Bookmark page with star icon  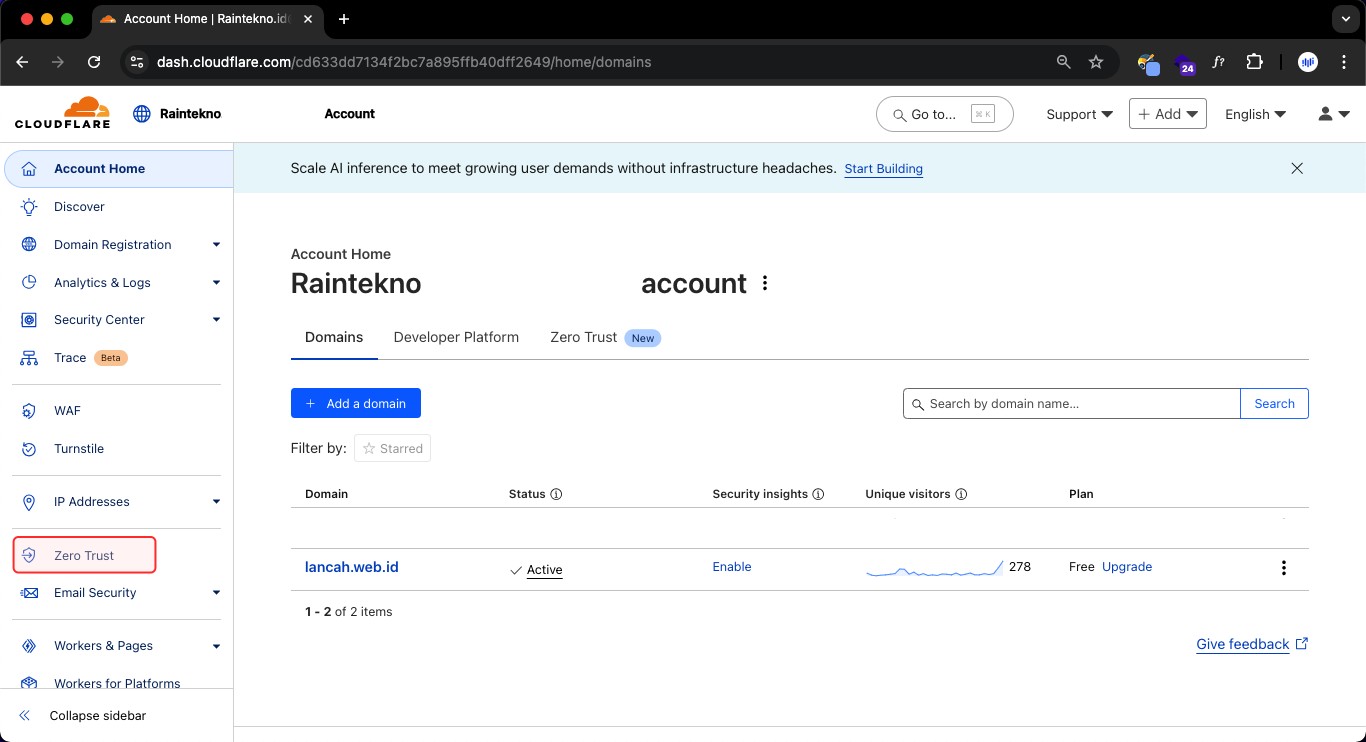click(x=1096, y=62)
